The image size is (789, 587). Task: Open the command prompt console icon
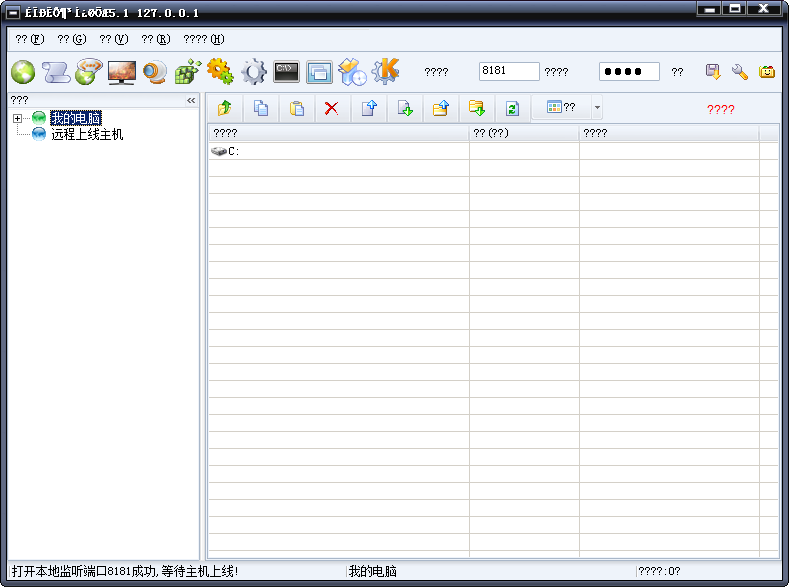click(x=286, y=72)
